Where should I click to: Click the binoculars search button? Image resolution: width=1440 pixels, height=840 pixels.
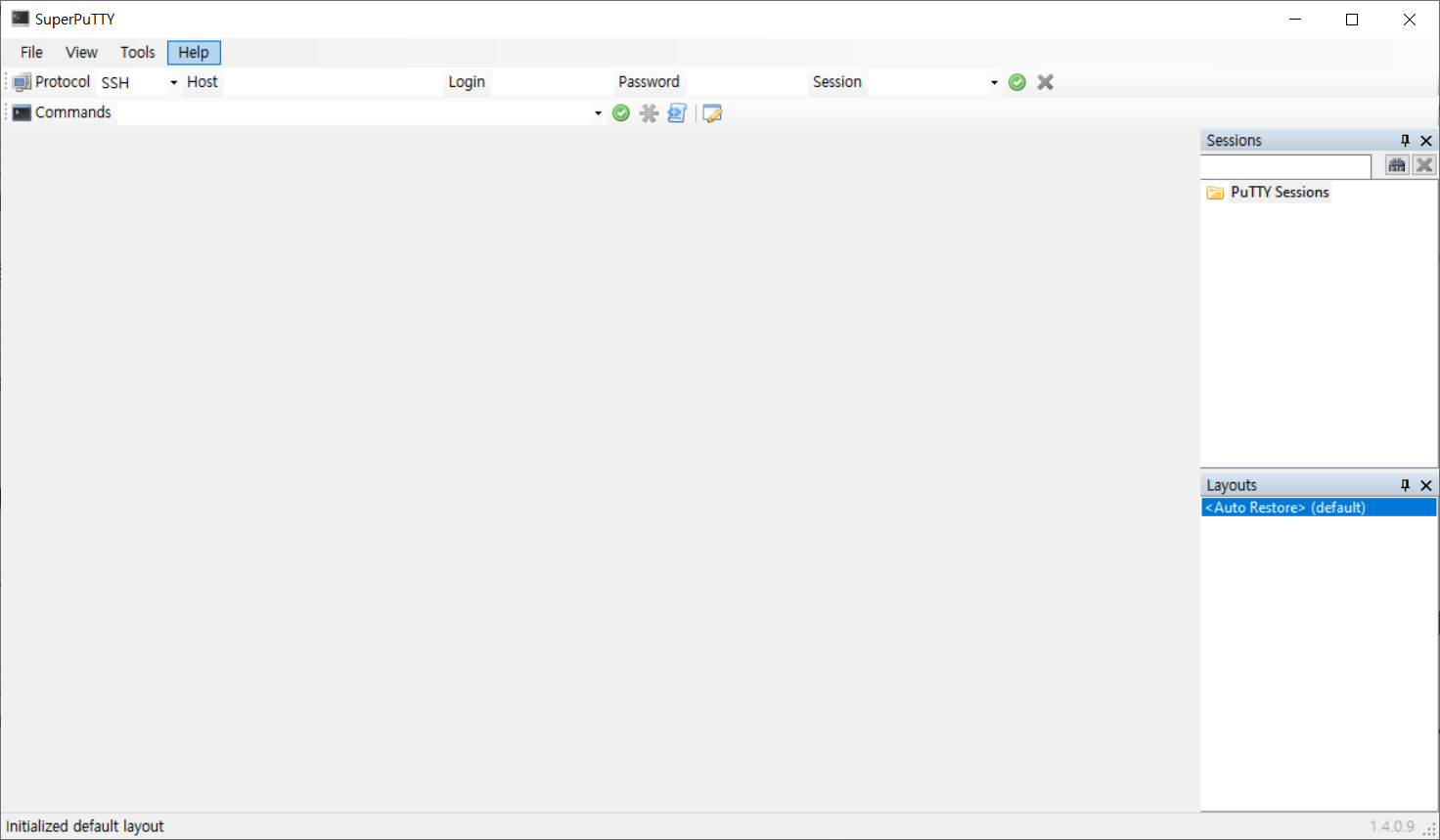[1397, 165]
